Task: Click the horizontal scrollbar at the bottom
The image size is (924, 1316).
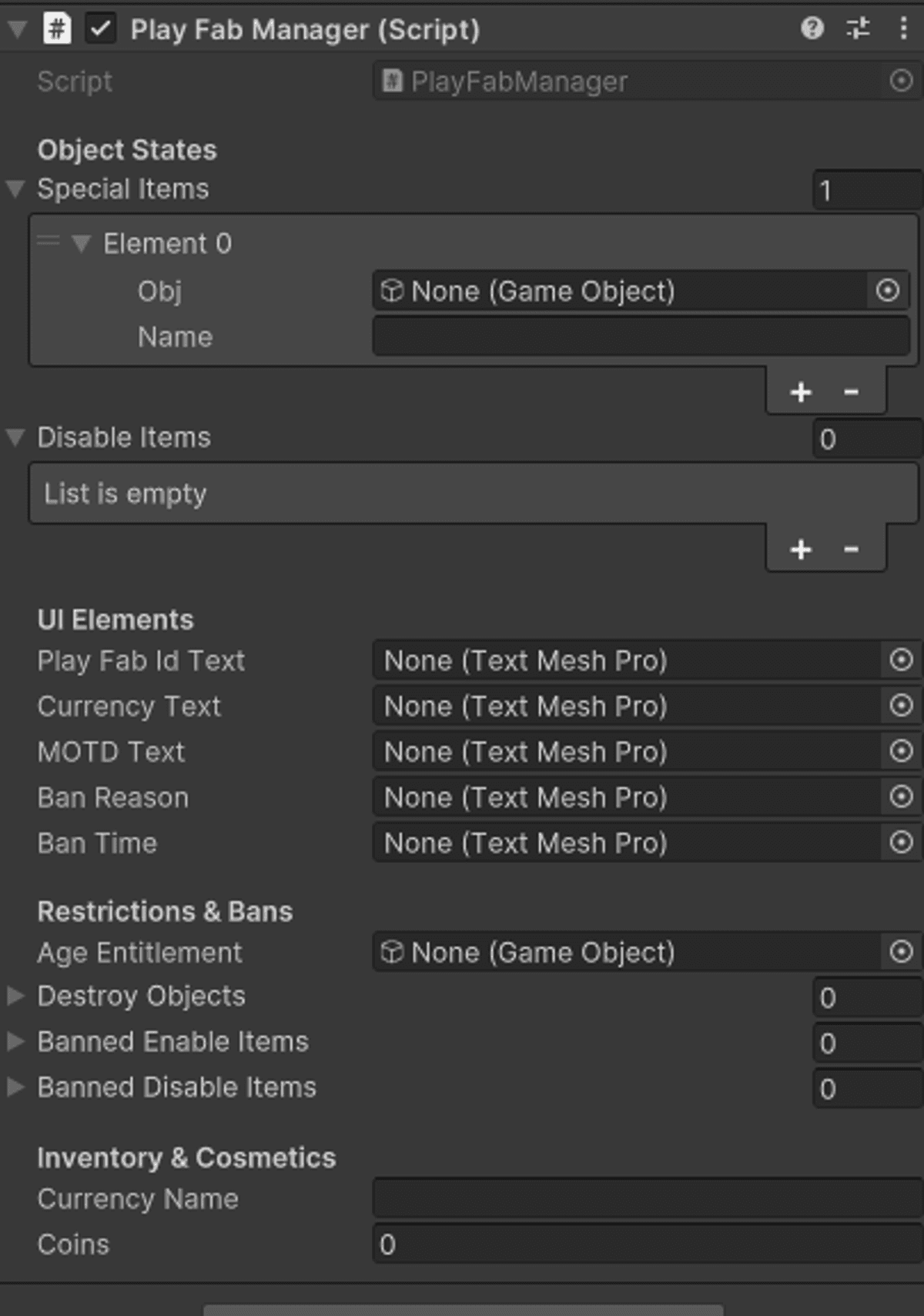Action: point(463,1310)
